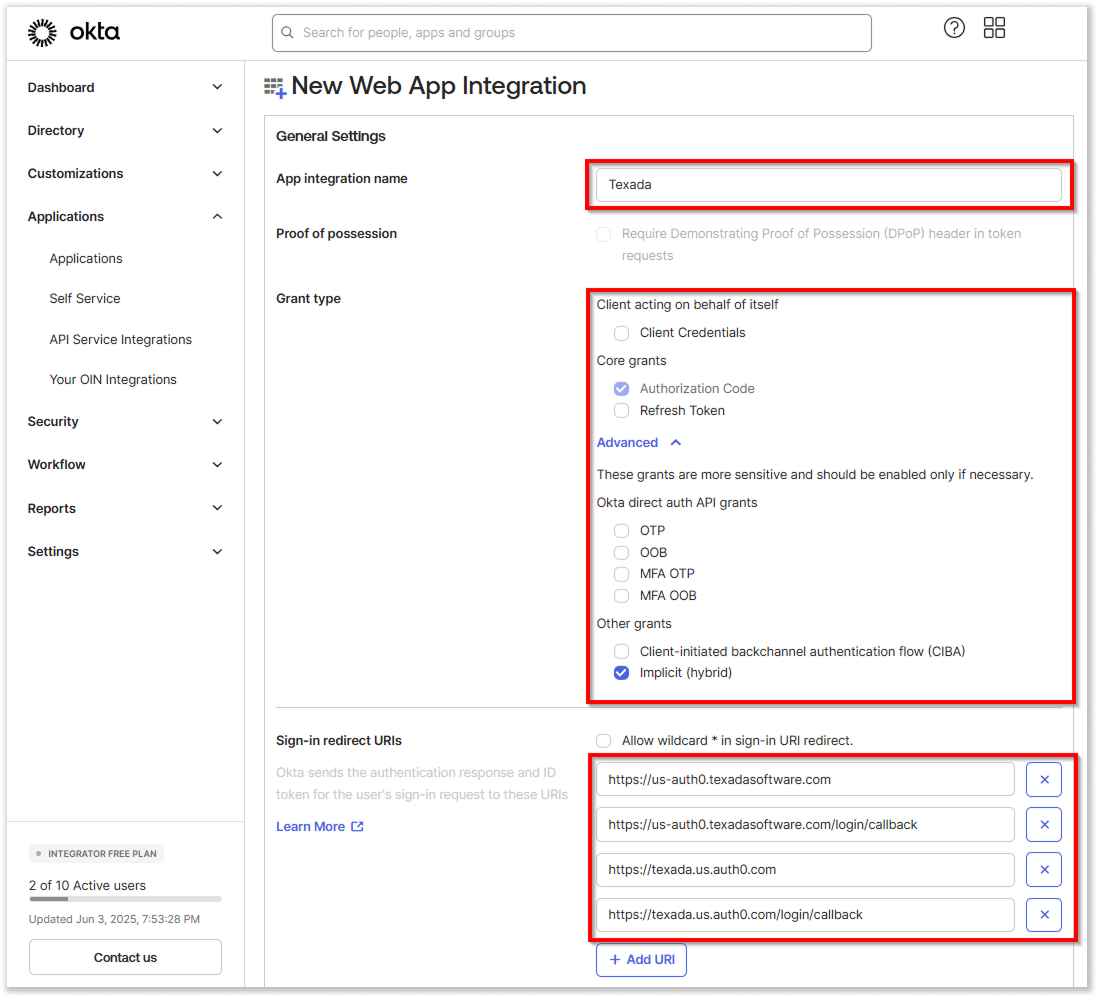Edit the https://texada.us.auth0.com URI field
The height and width of the screenshot is (998, 1098).
[x=805, y=869]
